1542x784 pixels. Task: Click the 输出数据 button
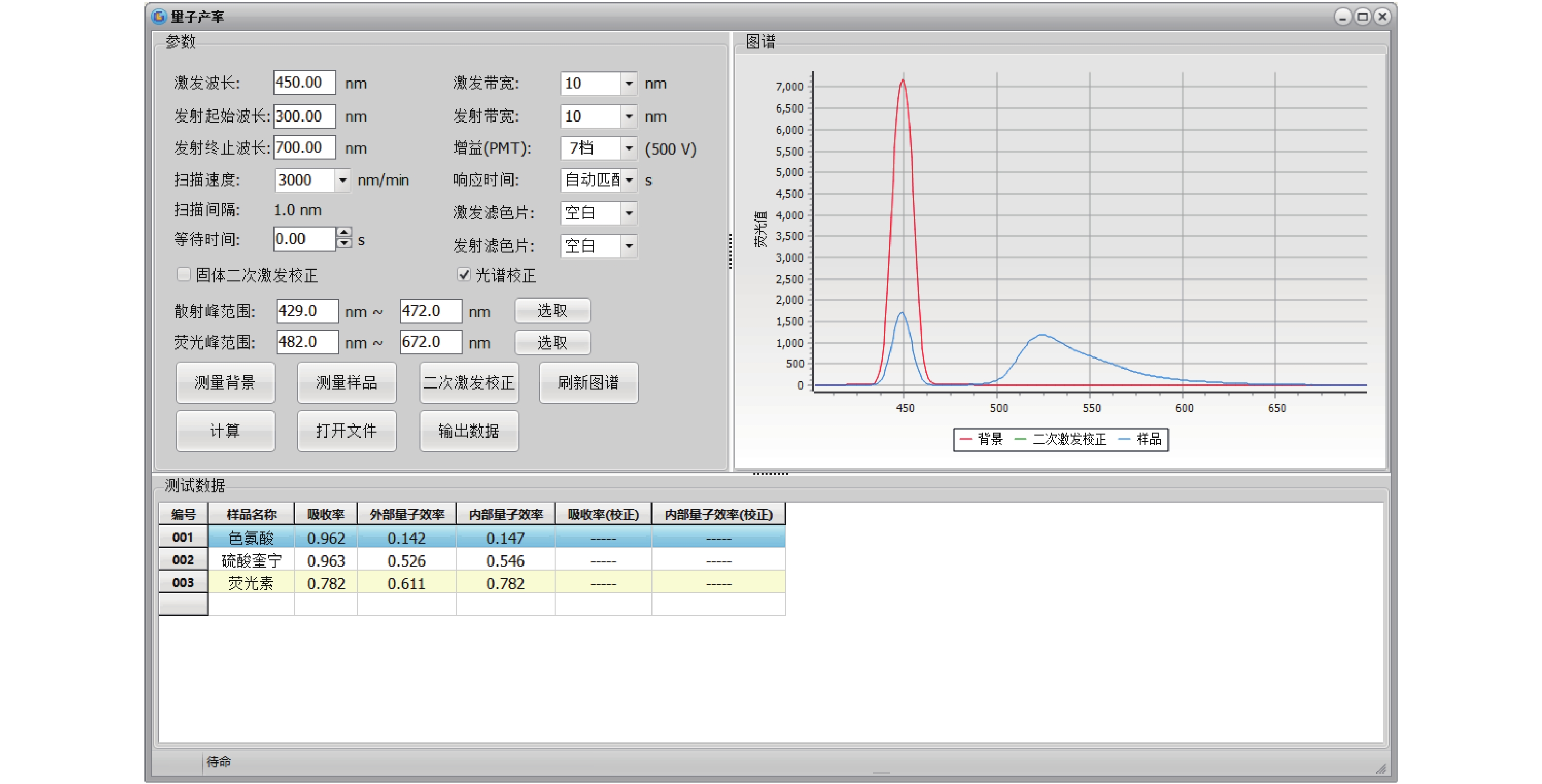coord(468,431)
